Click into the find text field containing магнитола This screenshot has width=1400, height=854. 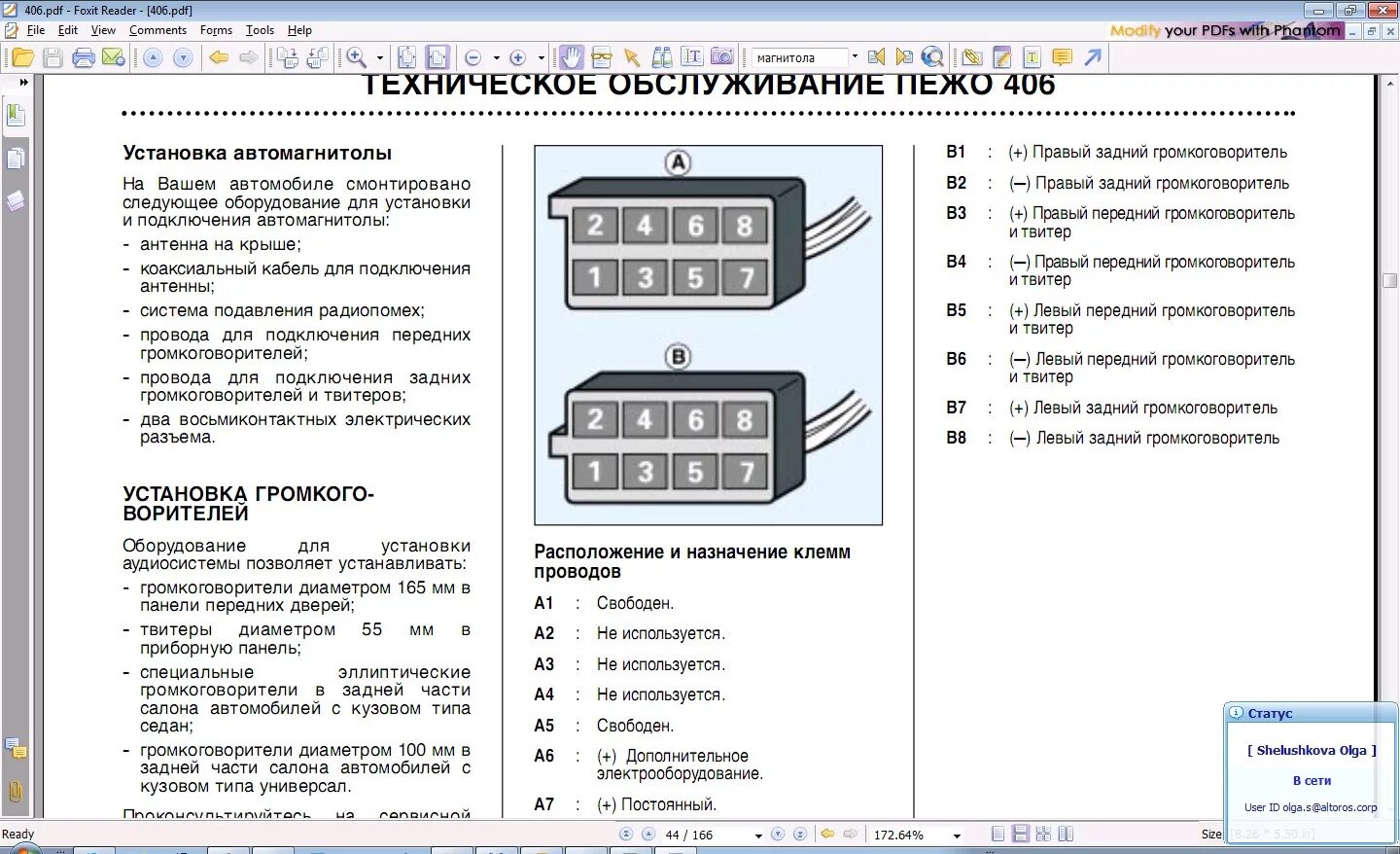coord(799,57)
